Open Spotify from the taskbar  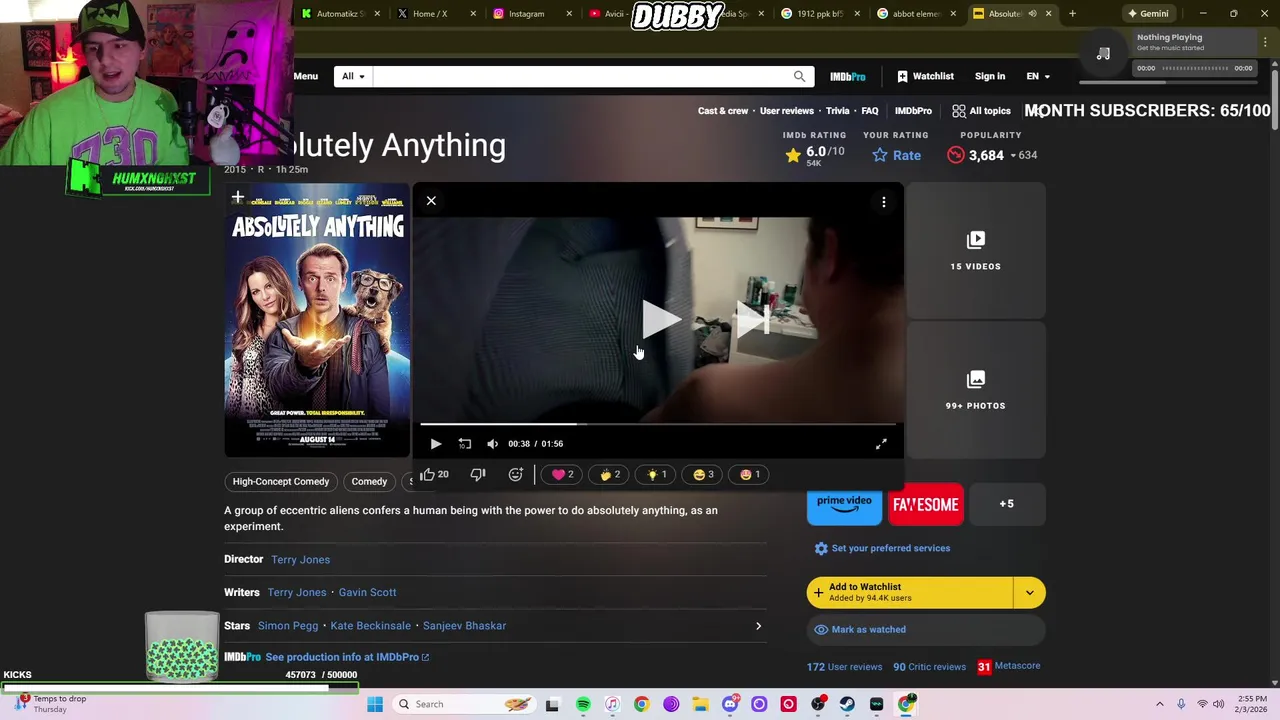583,704
